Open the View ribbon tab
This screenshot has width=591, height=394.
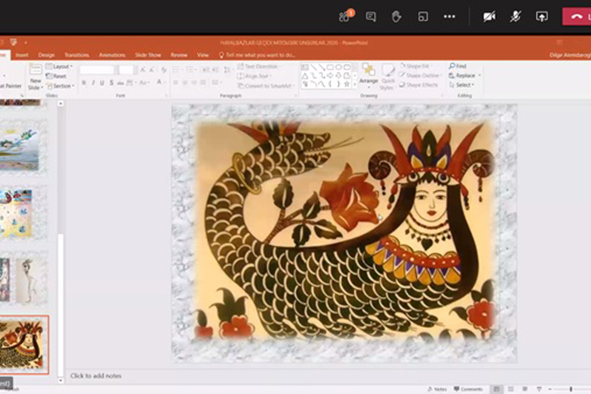[202, 55]
